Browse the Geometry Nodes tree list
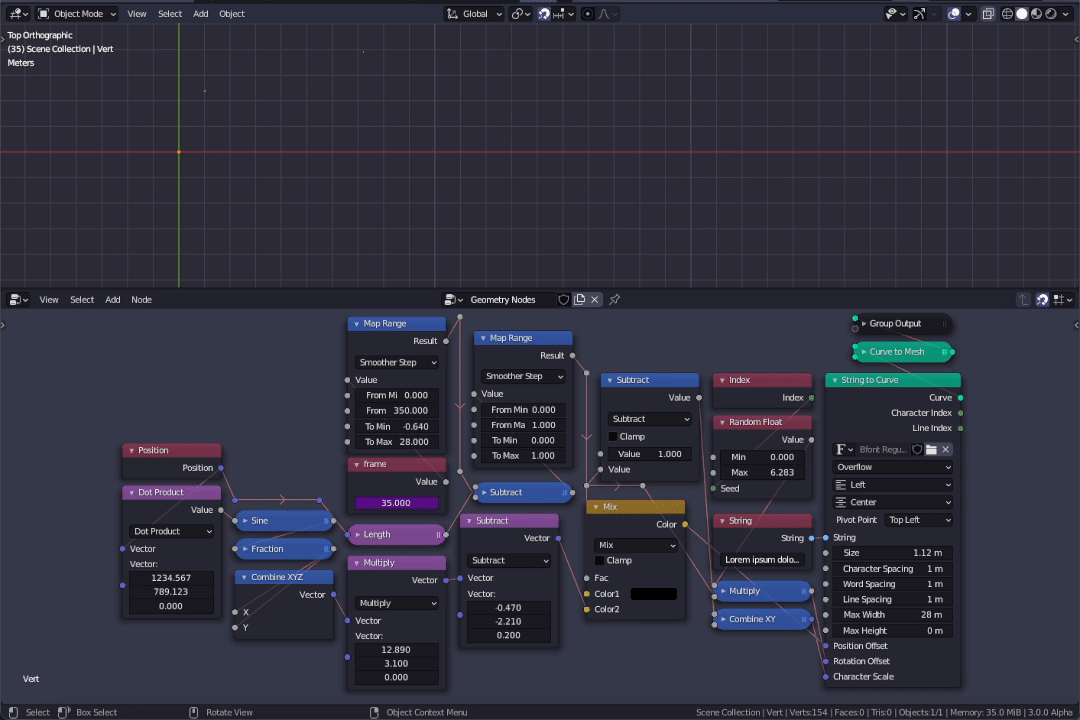Image resolution: width=1080 pixels, height=720 pixels. tap(453, 300)
